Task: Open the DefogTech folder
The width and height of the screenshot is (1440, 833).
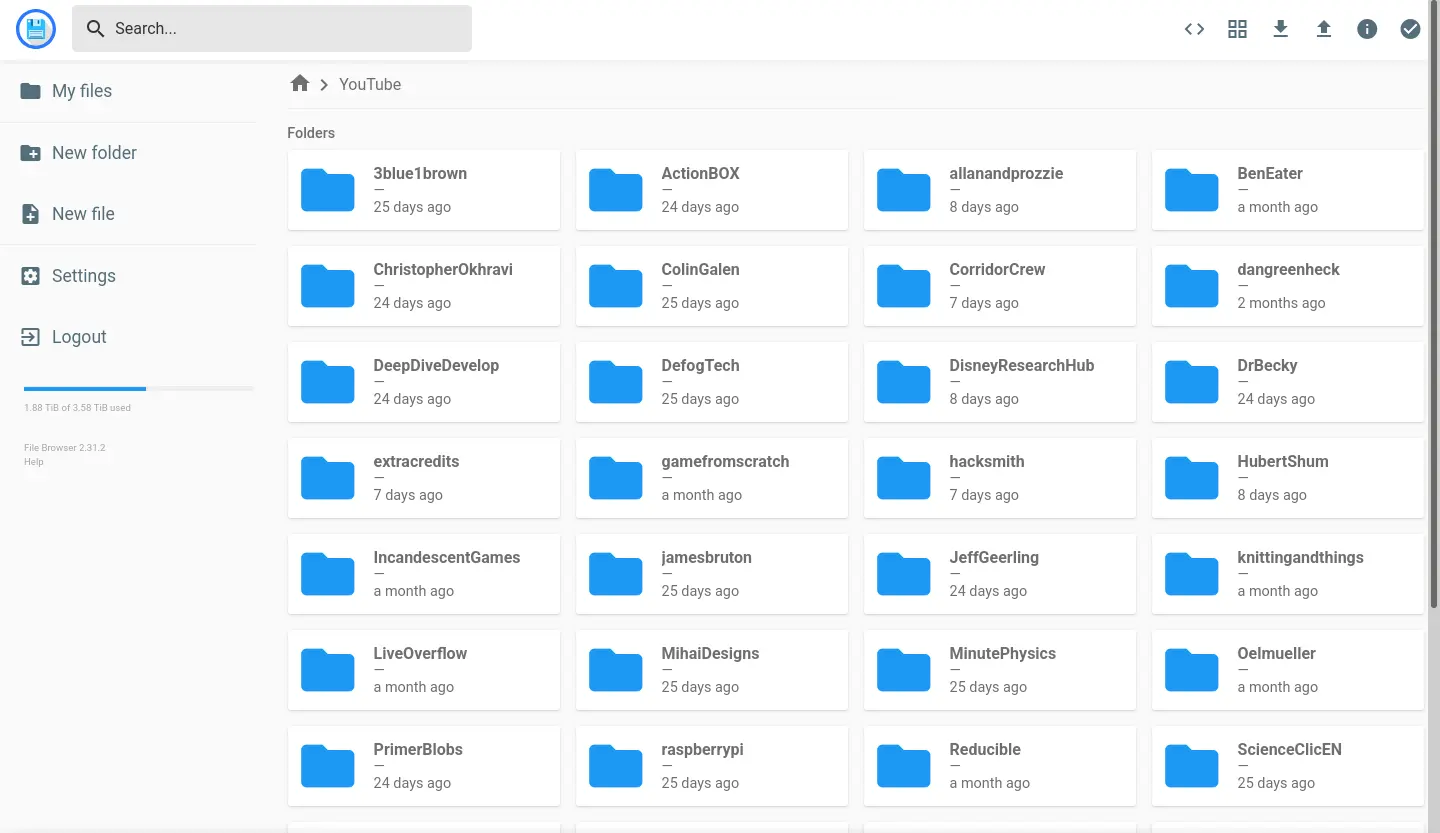Action: 712,382
